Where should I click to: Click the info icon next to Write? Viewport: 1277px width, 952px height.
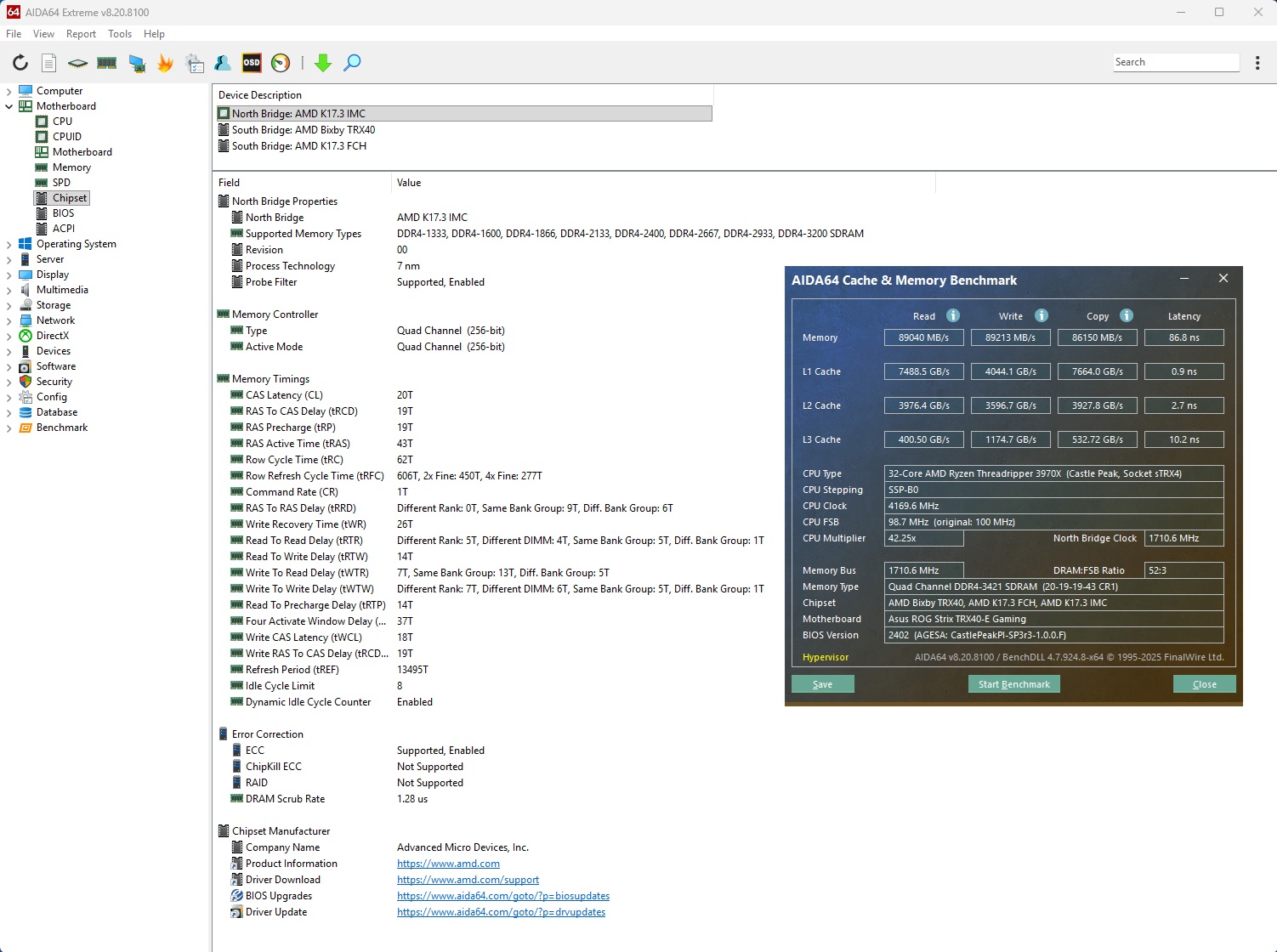tap(1041, 315)
